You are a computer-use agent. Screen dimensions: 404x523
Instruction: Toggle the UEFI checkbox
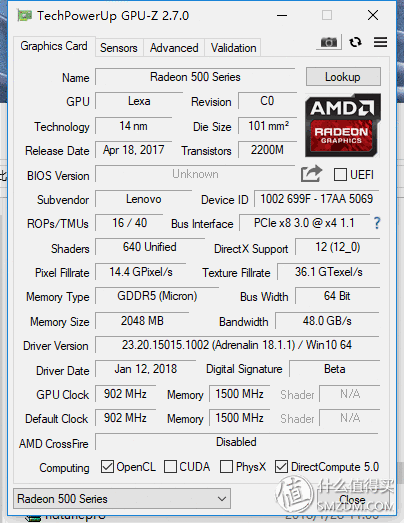point(340,174)
